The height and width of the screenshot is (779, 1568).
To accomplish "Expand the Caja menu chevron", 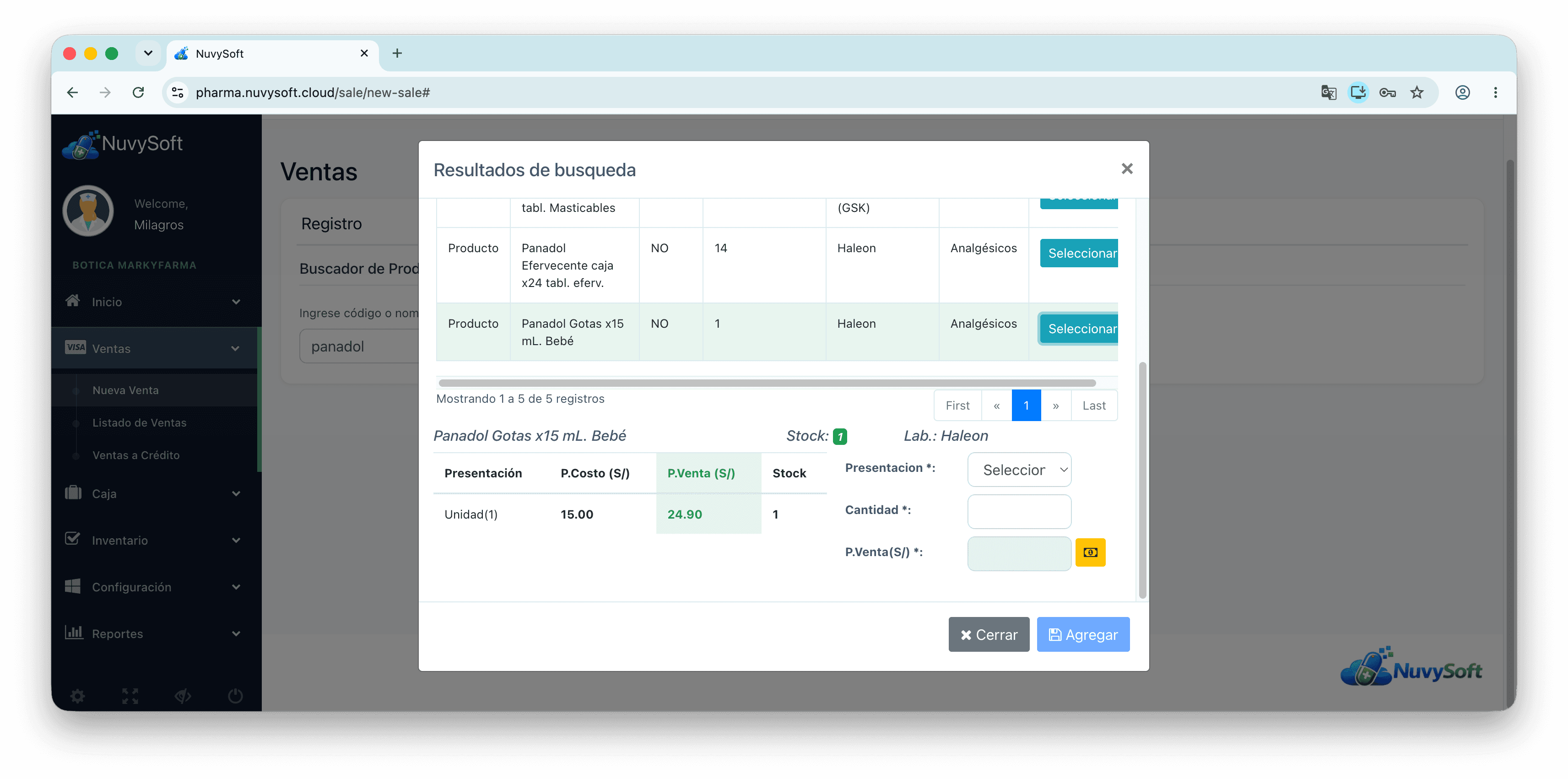I will (236, 493).
